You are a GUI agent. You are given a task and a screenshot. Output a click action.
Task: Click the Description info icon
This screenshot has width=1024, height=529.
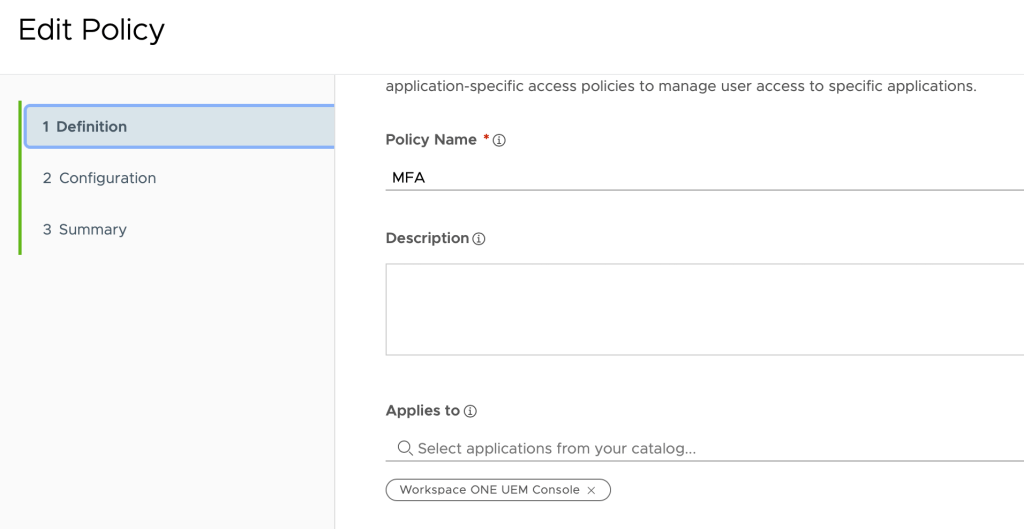click(x=479, y=239)
